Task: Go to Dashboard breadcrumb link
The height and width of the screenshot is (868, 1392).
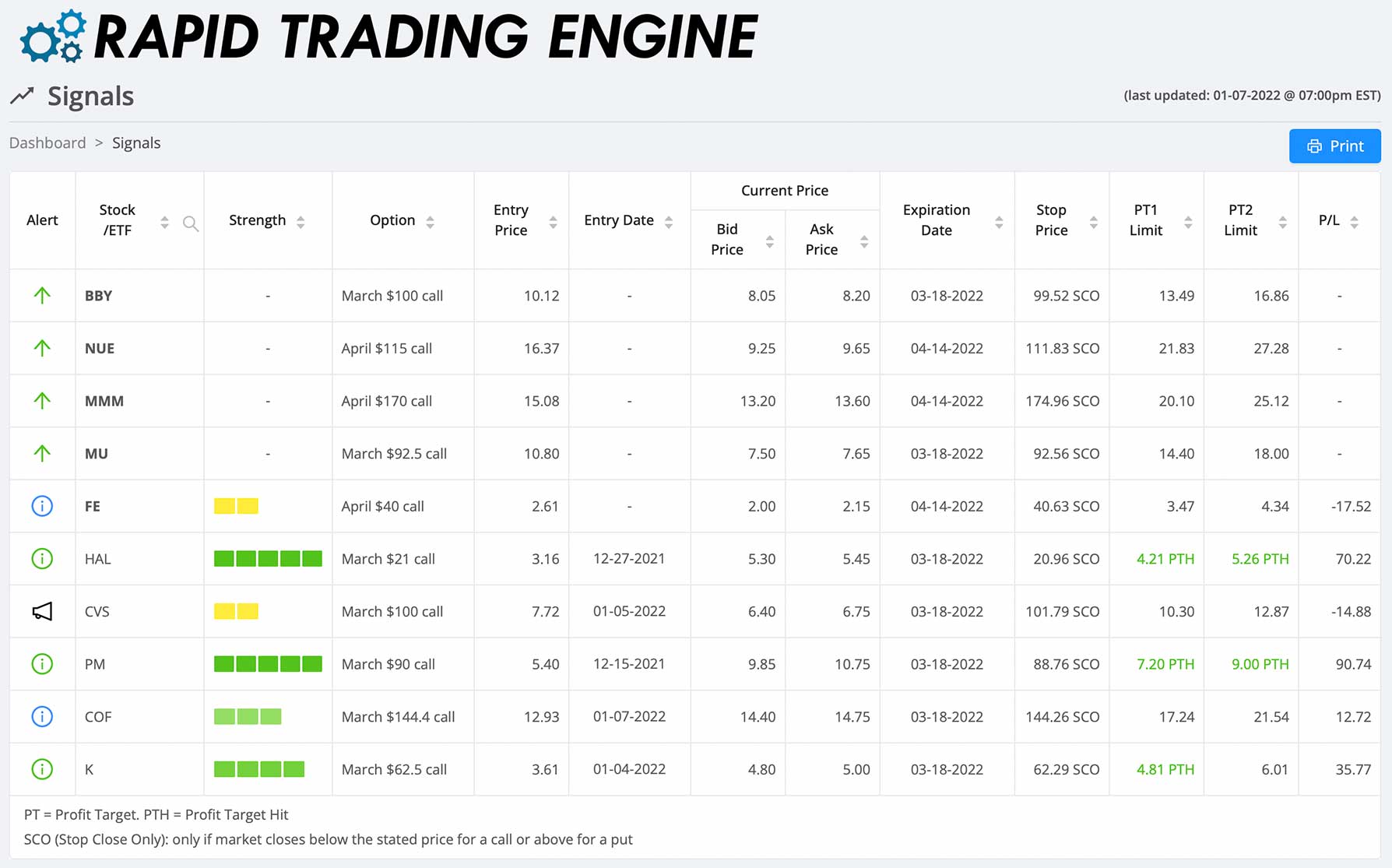Action: pyautogui.click(x=47, y=143)
